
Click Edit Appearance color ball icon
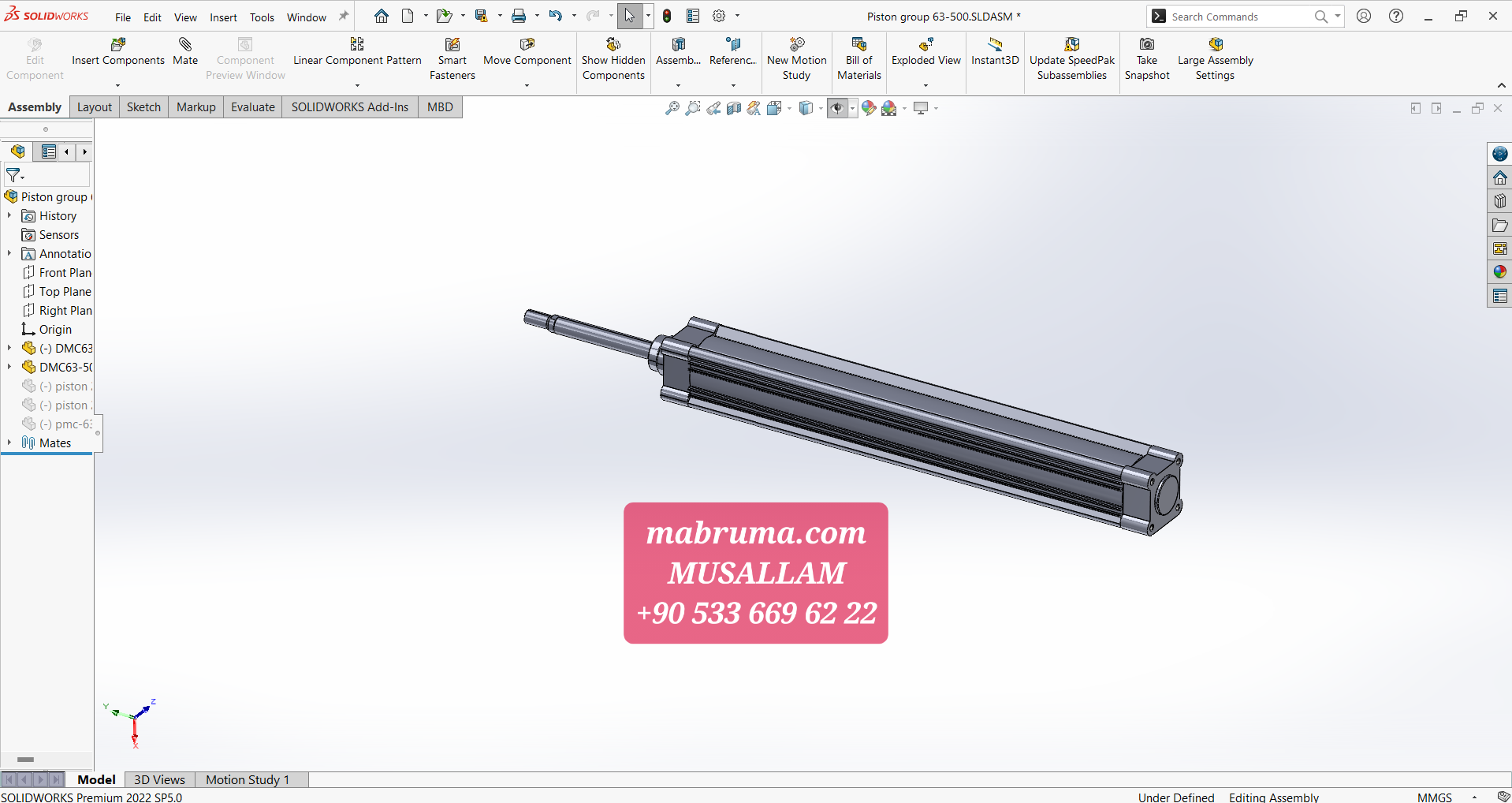(869, 108)
